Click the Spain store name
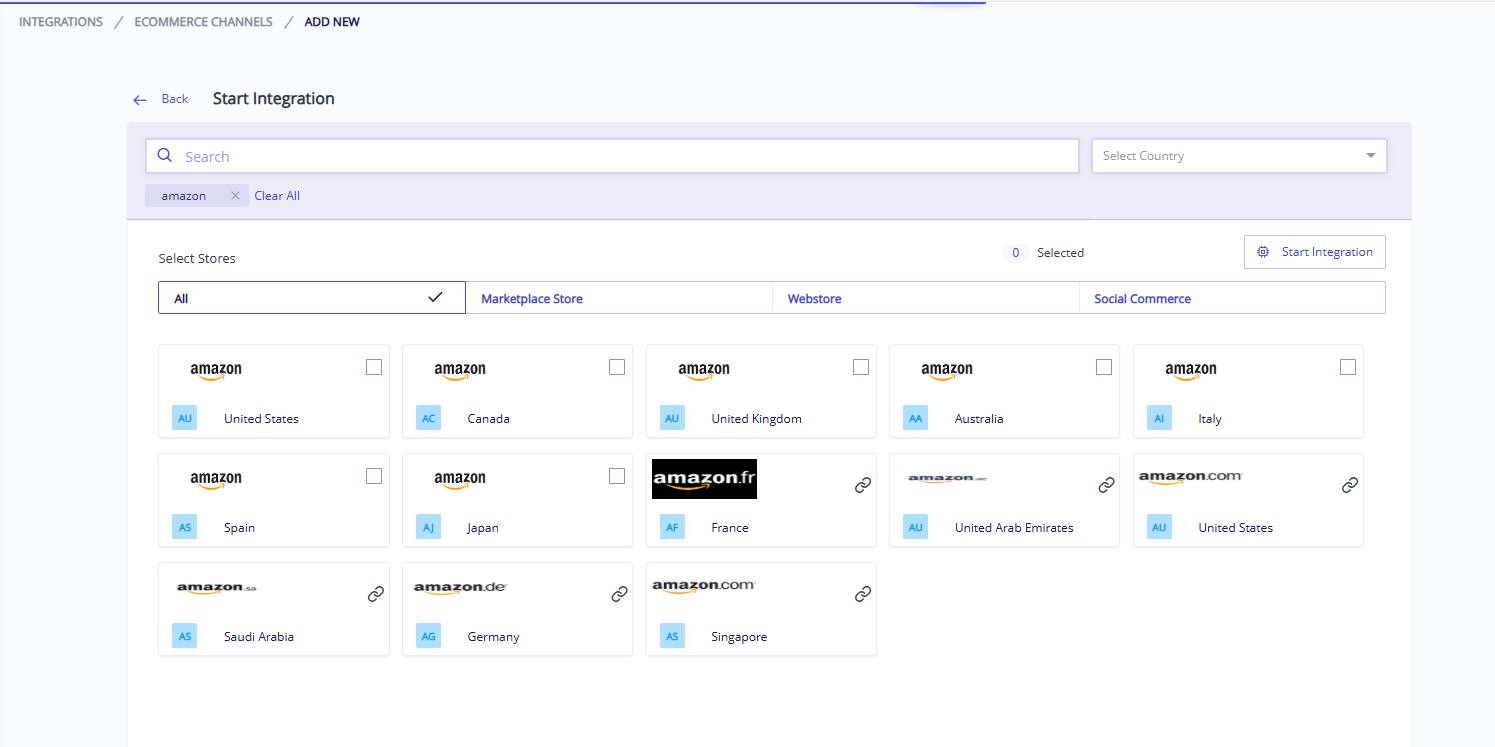The width and height of the screenshot is (1495, 747). pyautogui.click(x=240, y=528)
